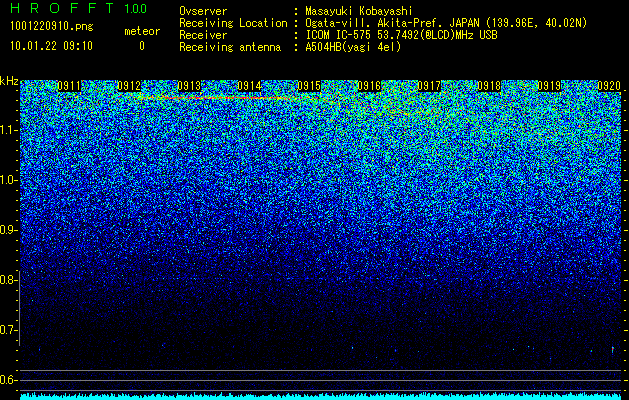This screenshot has width=629, height=400.
Task: Click the 1.0 frequency axis label
Action: pos(9,180)
